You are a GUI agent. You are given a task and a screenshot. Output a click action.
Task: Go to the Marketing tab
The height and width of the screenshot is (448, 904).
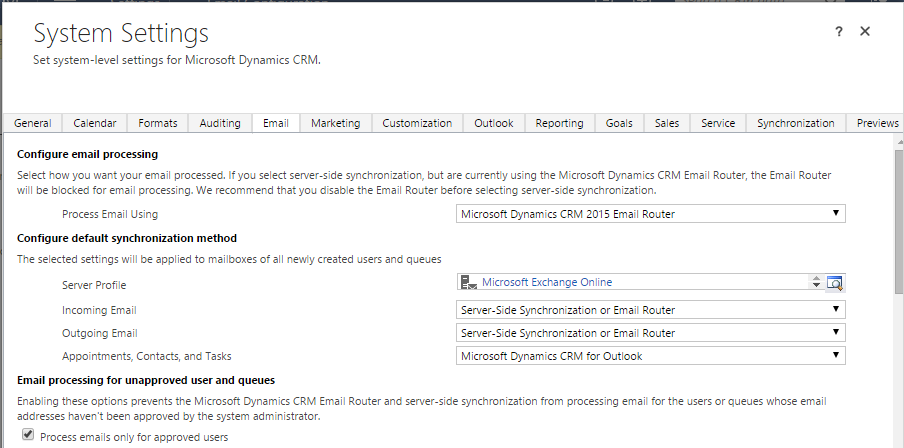[336, 123]
